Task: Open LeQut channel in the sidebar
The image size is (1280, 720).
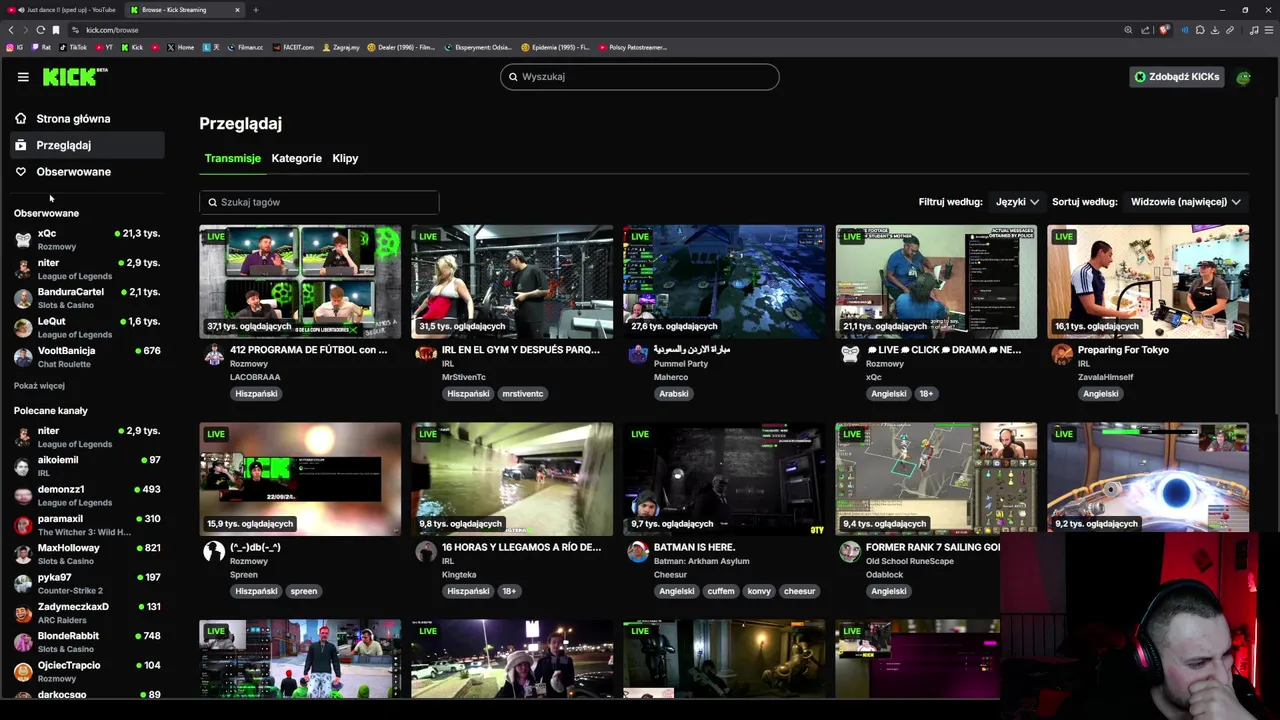Action: coord(87,327)
